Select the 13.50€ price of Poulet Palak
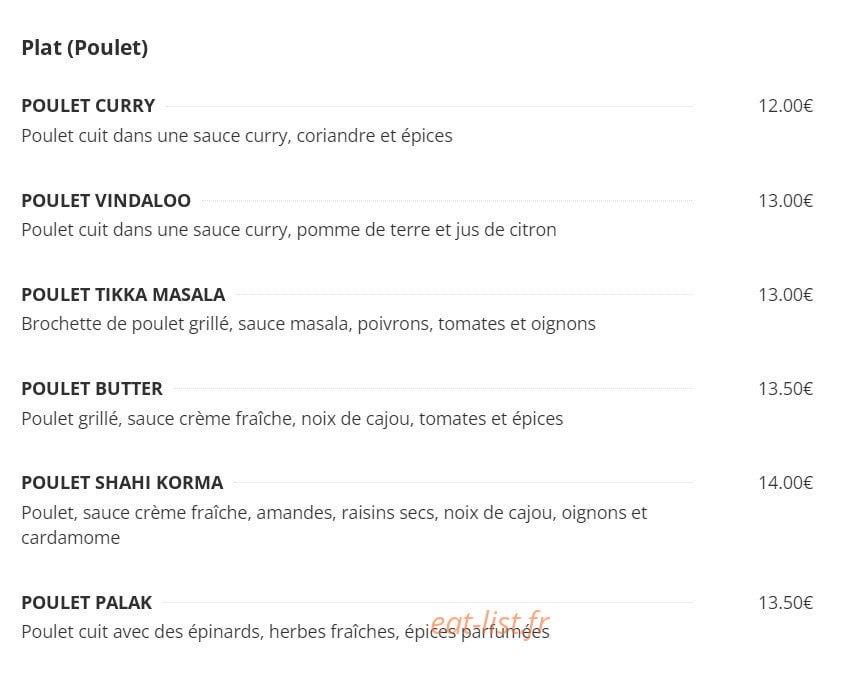The width and height of the screenshot is (843, 696). 785,603
